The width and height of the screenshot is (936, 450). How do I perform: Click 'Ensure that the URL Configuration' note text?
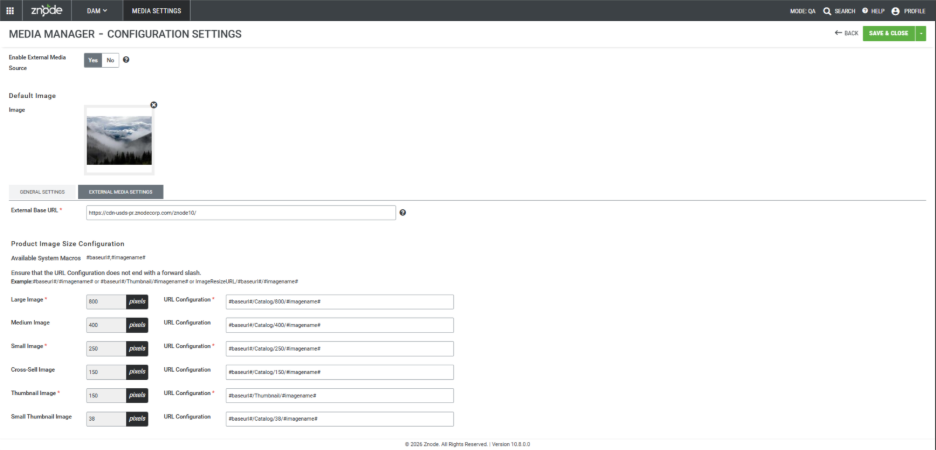click(x=106, y=273)
